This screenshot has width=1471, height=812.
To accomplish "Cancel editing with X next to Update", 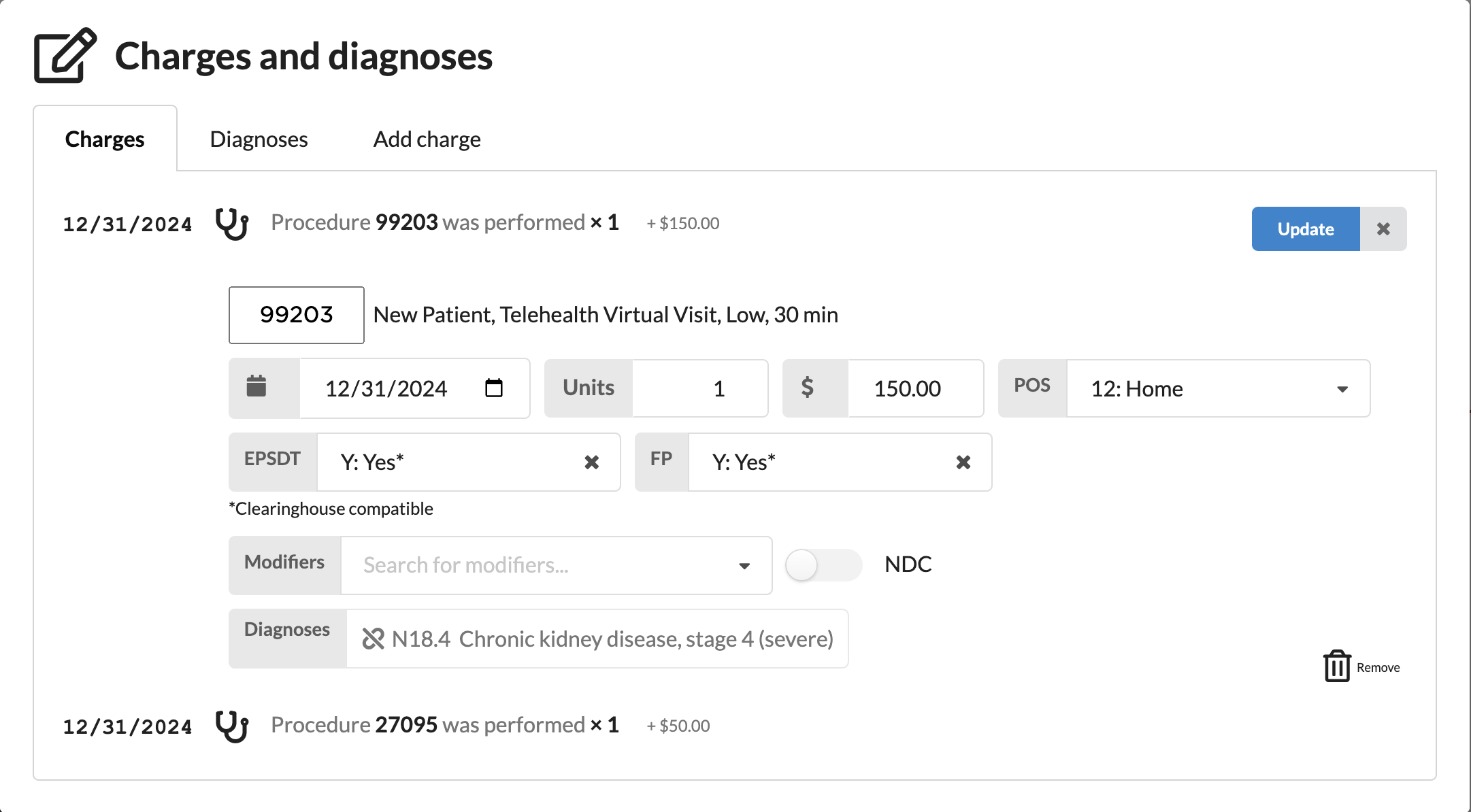I will (x=1383, y=229).
